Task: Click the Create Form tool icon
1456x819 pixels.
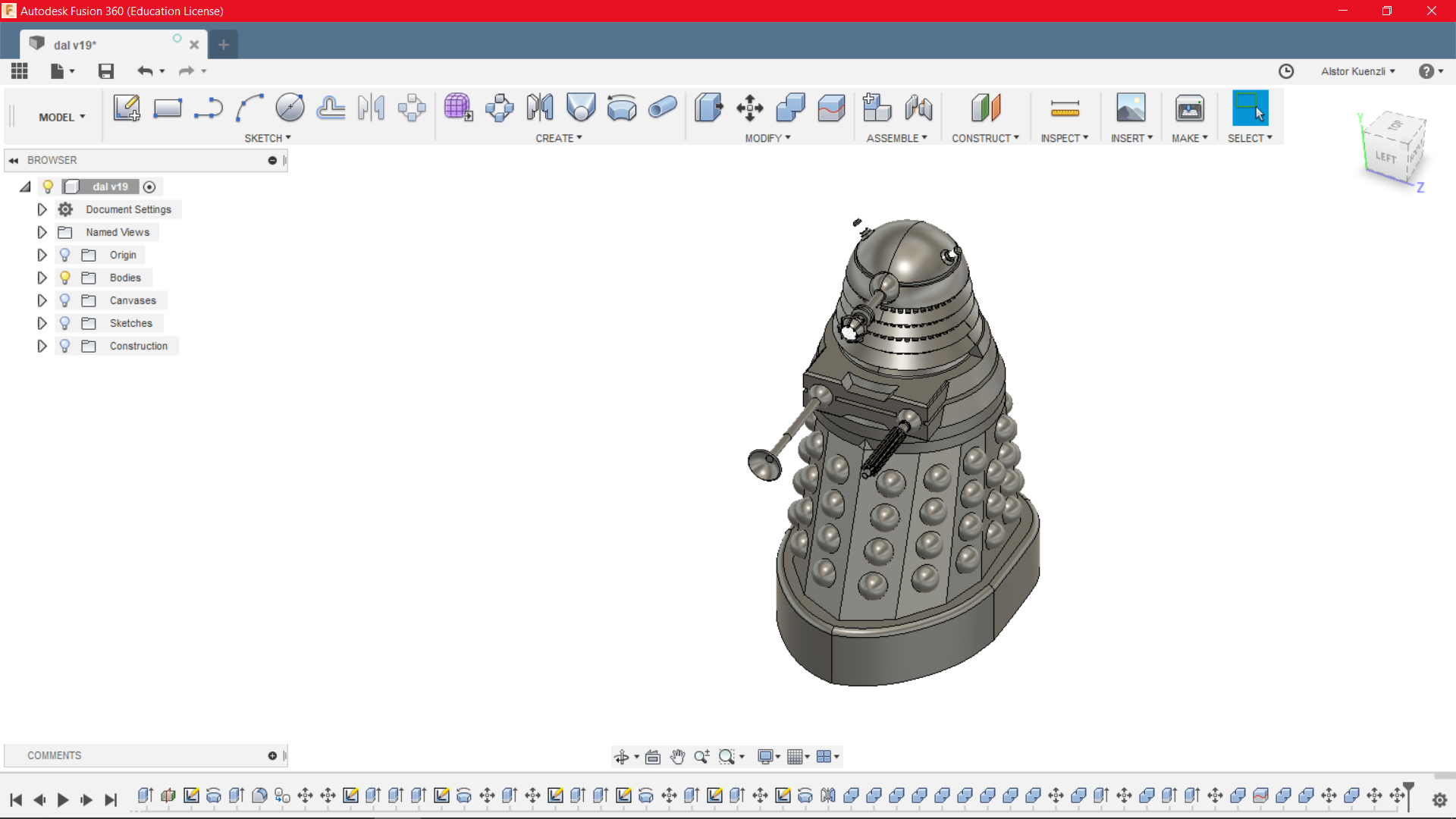Action: (459, 108)
